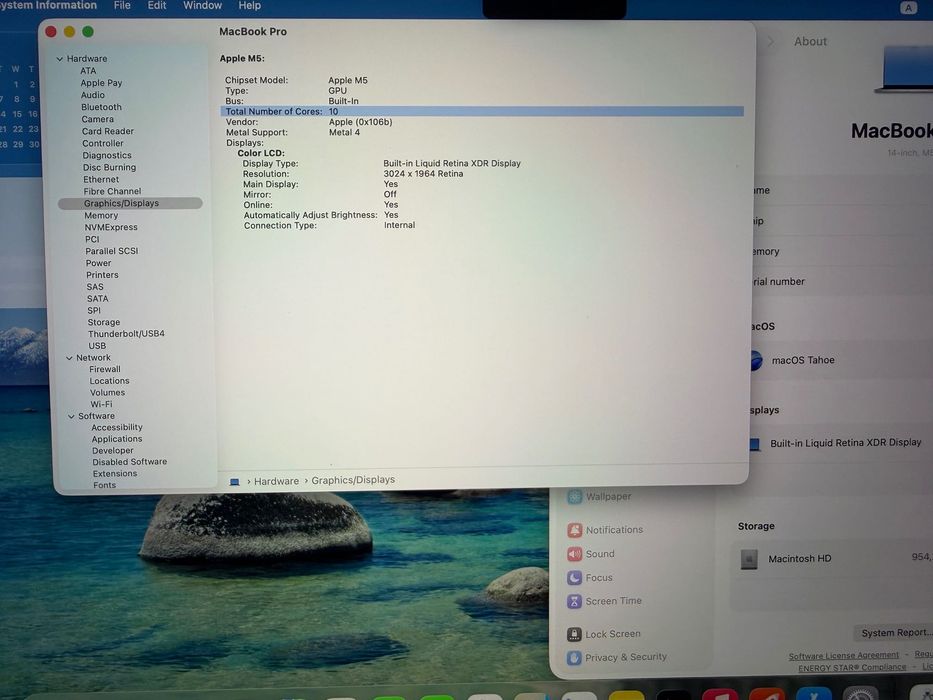
Task: Open the File menu
Action: coord(122,5)
